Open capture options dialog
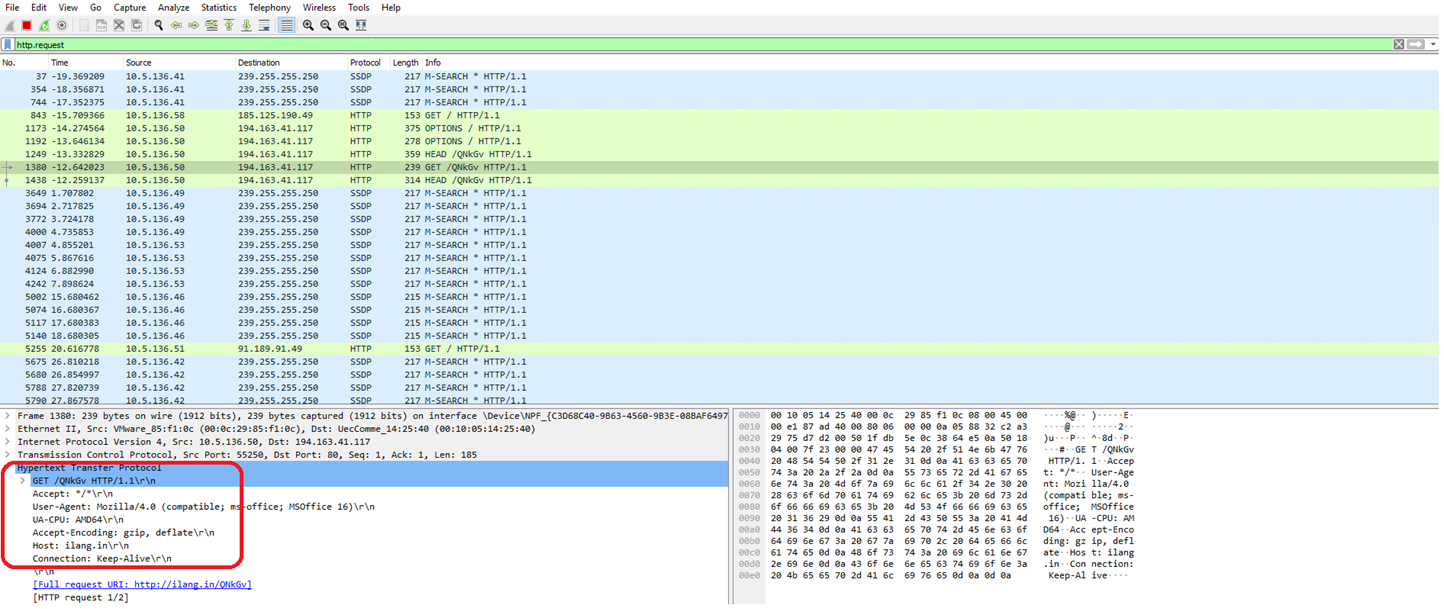 coord(62,25)
